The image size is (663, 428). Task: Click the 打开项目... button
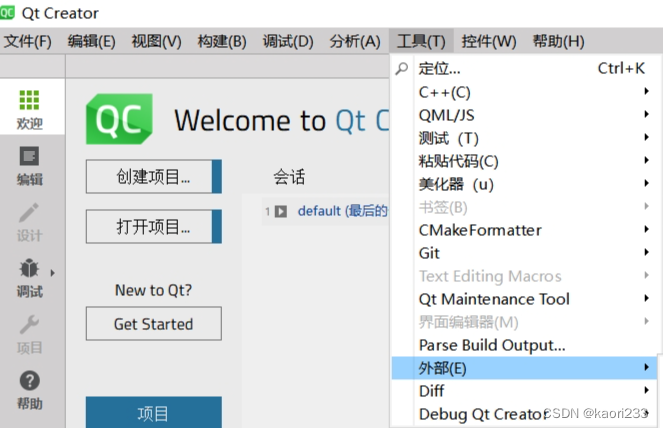click(153, 227)
